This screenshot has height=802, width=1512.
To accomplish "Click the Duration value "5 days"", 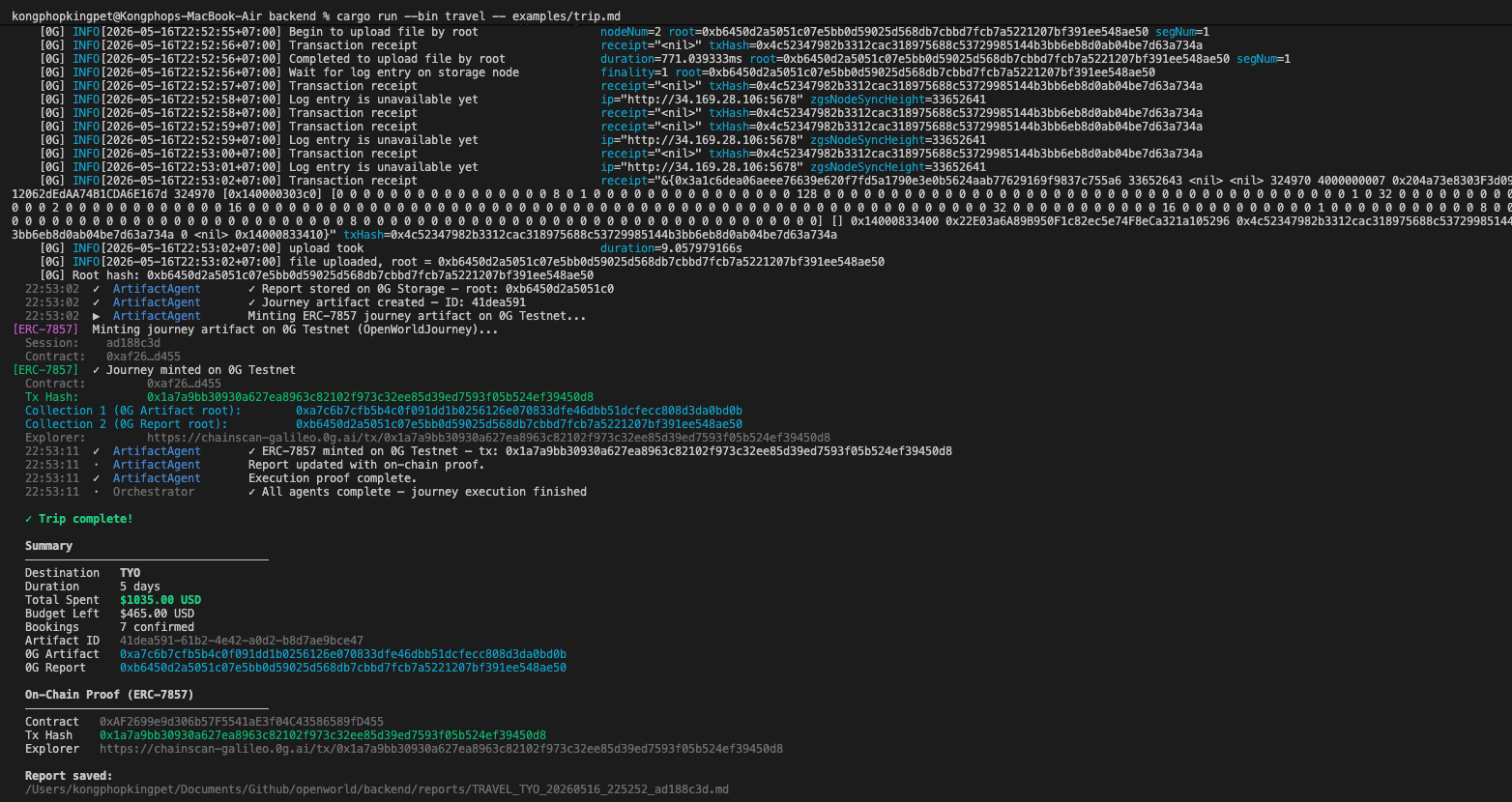I will [140, 587].
